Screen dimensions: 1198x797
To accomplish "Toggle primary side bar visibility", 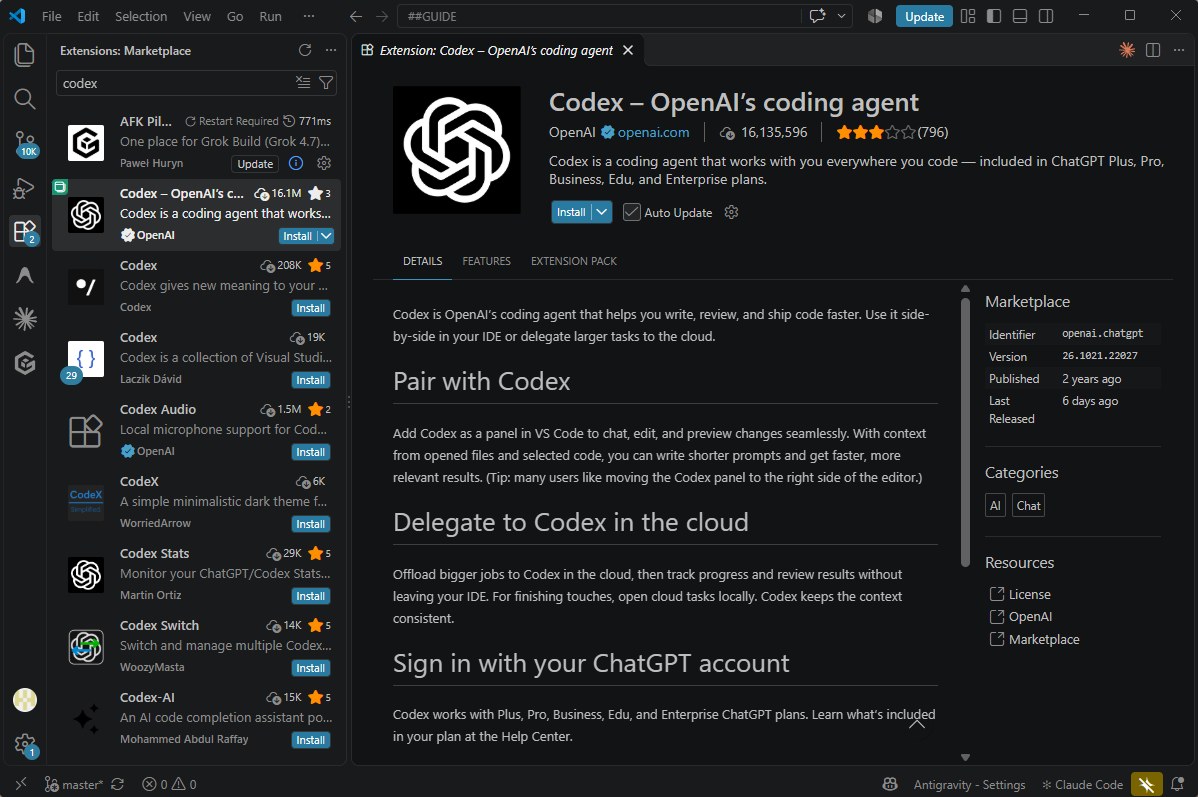I will 994,16.
